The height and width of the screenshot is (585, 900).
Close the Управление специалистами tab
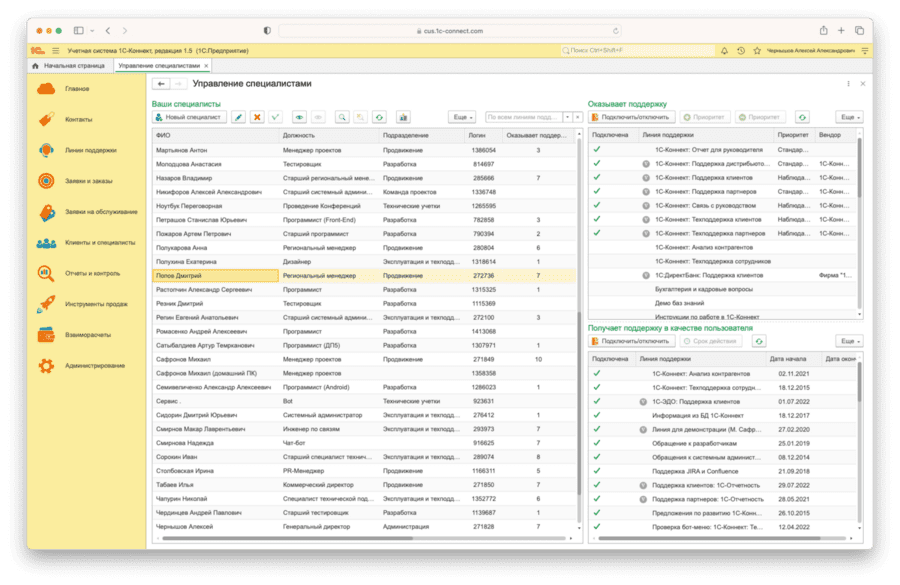[x=207, y=65]
